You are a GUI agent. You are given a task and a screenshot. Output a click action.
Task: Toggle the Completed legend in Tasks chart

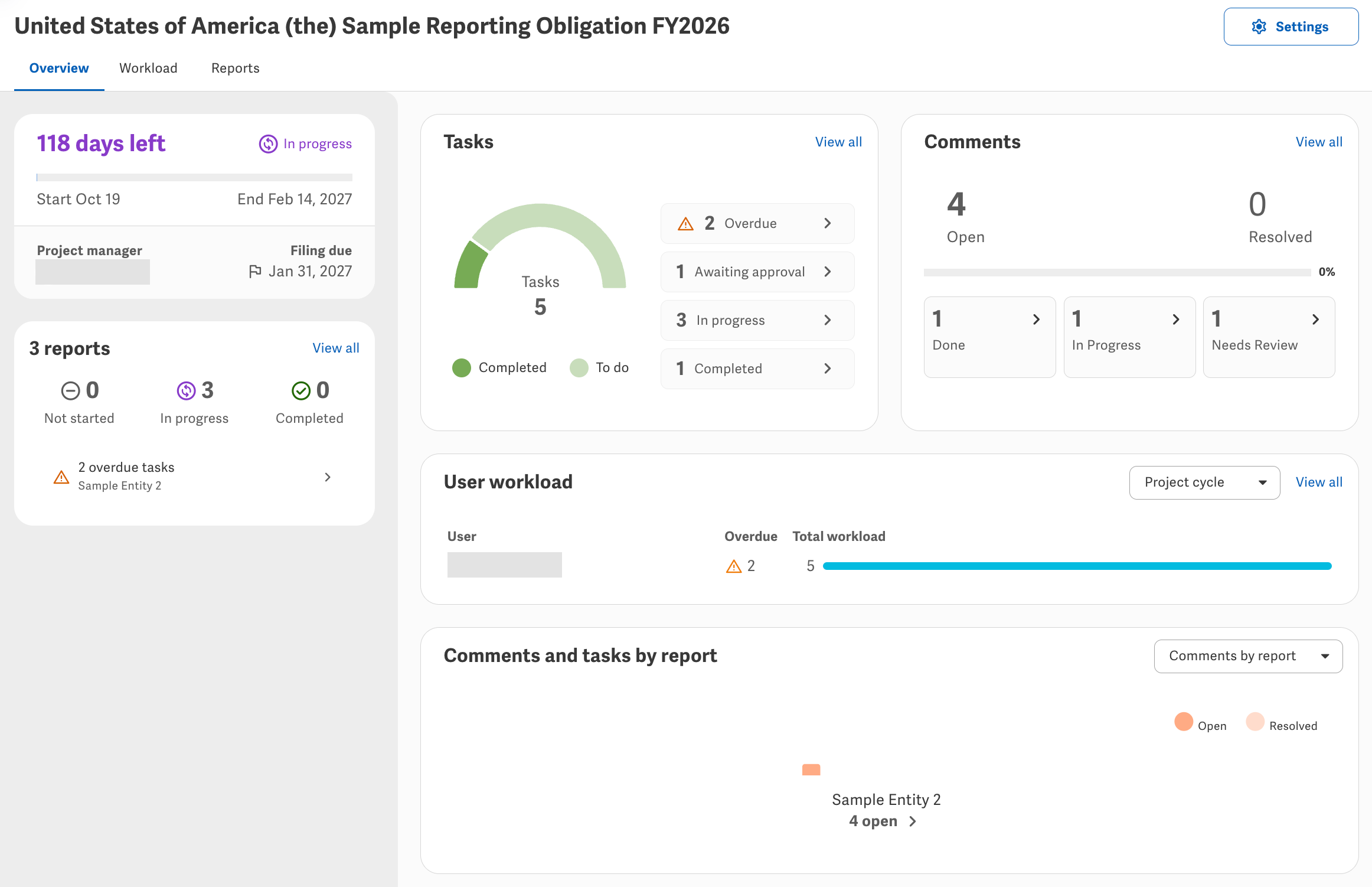tap(499, 367)
